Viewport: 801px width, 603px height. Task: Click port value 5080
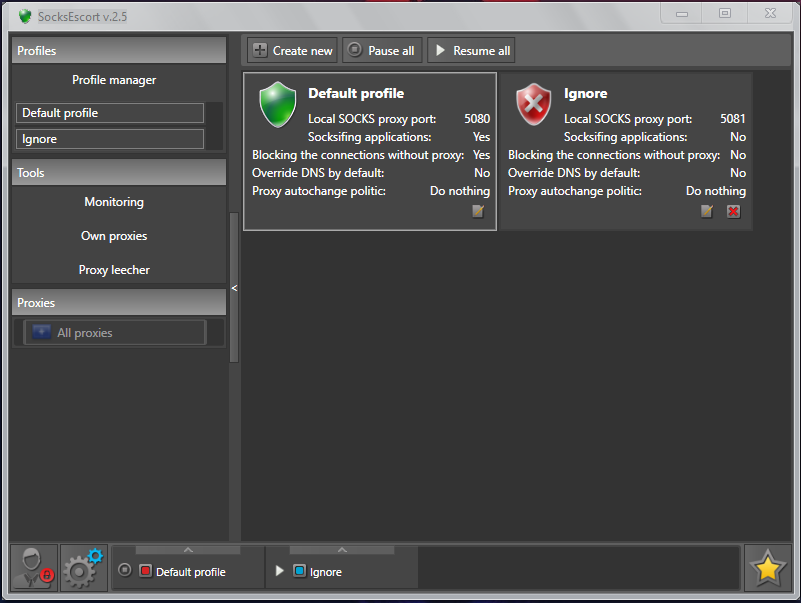[x=477, y=119]
